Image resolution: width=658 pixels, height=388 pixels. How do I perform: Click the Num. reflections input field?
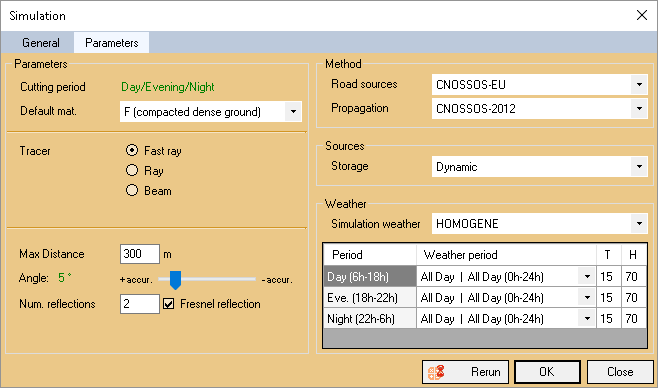click(x=140, y=304)
